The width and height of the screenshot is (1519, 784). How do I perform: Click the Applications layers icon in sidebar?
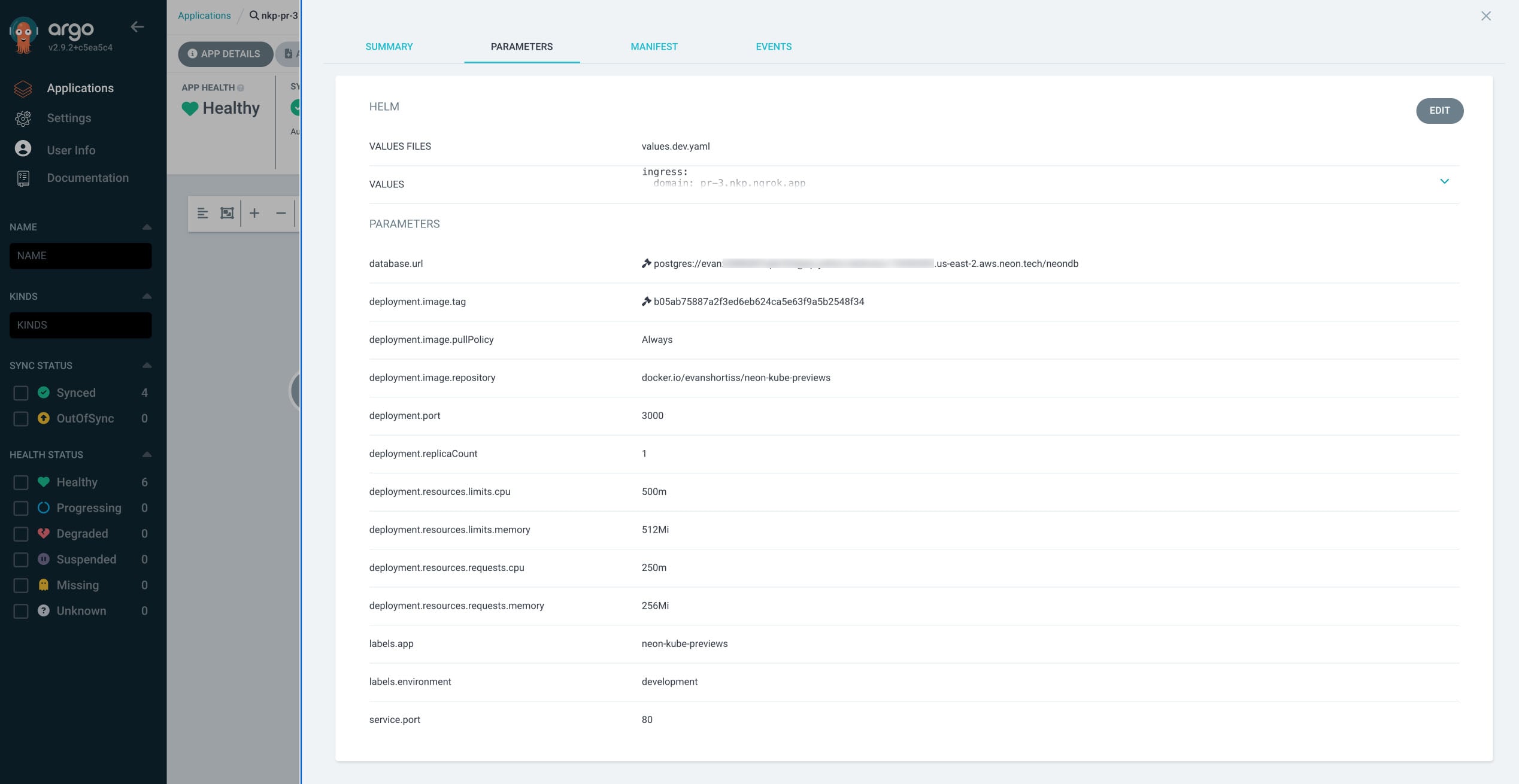pos(23,89)
